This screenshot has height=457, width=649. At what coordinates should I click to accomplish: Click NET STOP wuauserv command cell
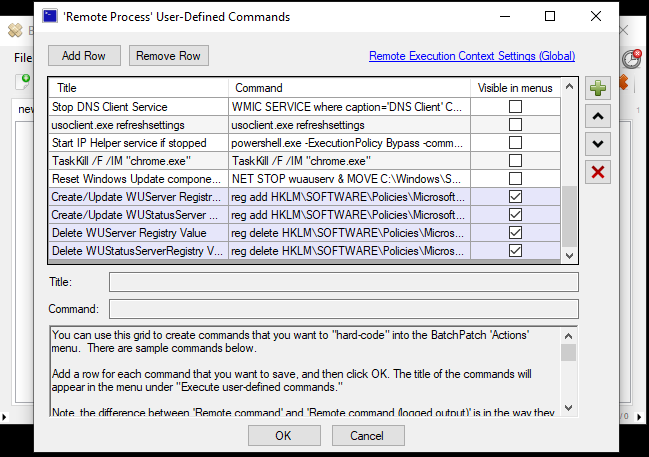point(349,179)
